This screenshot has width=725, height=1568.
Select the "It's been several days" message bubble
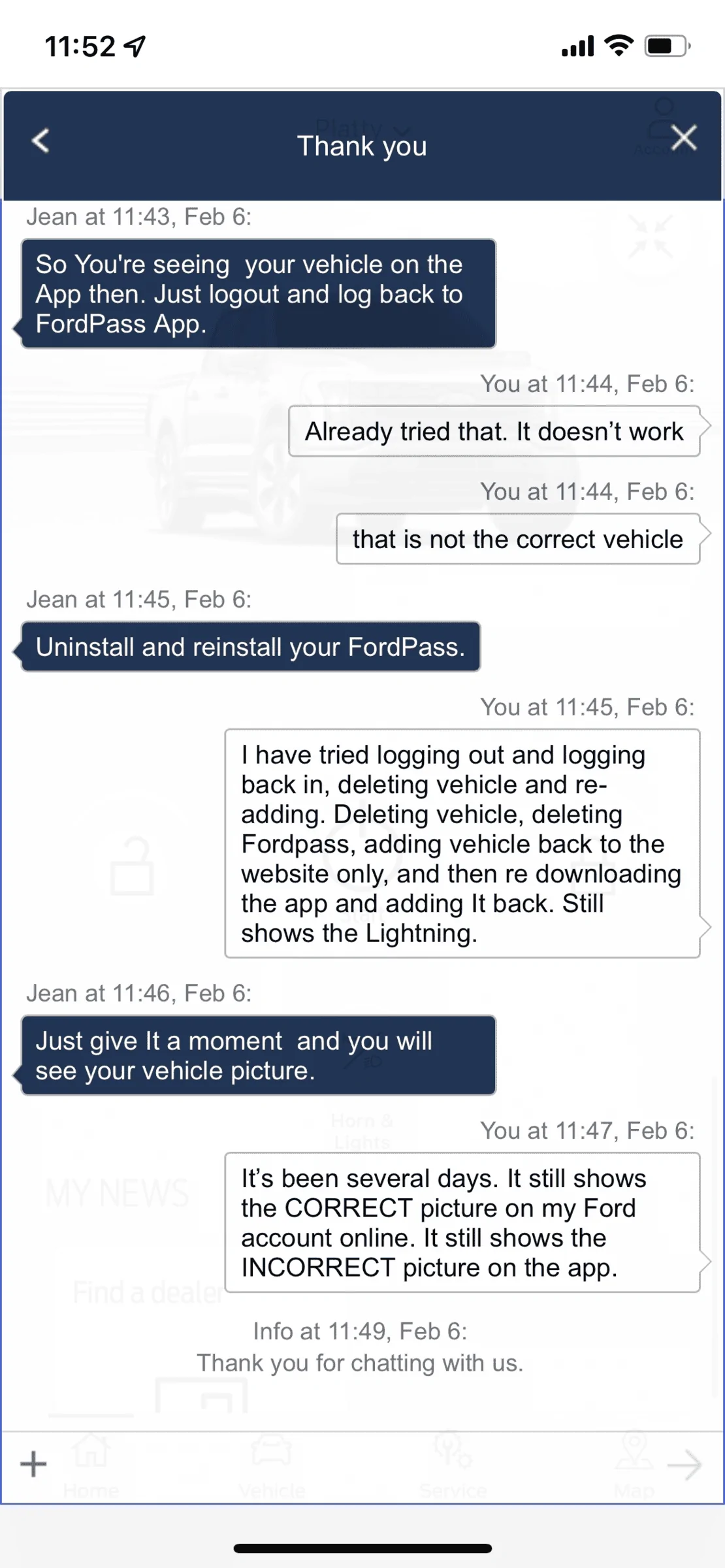pos(462,1222)
